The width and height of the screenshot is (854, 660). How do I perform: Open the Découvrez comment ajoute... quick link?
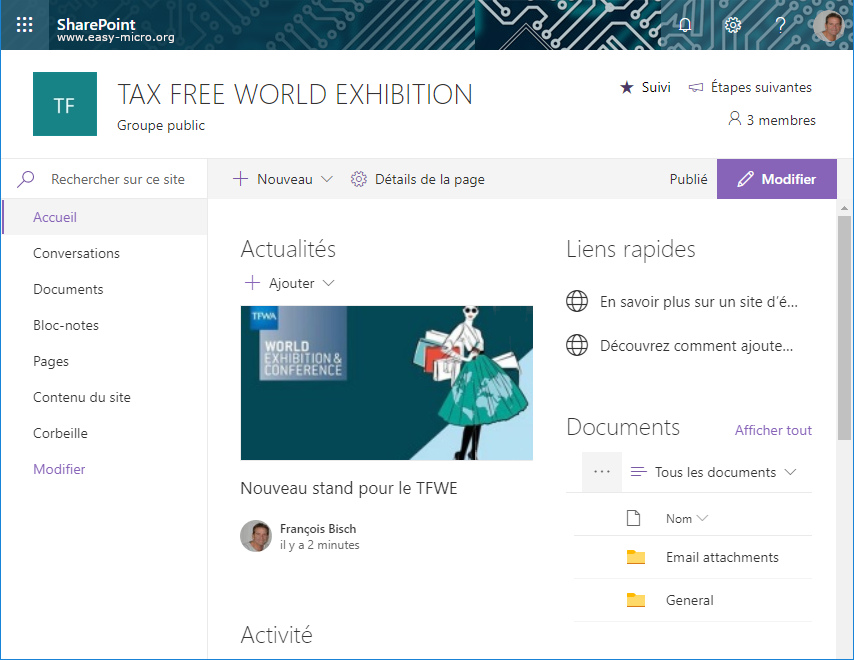pyautogui.click(x=696, y=346)
